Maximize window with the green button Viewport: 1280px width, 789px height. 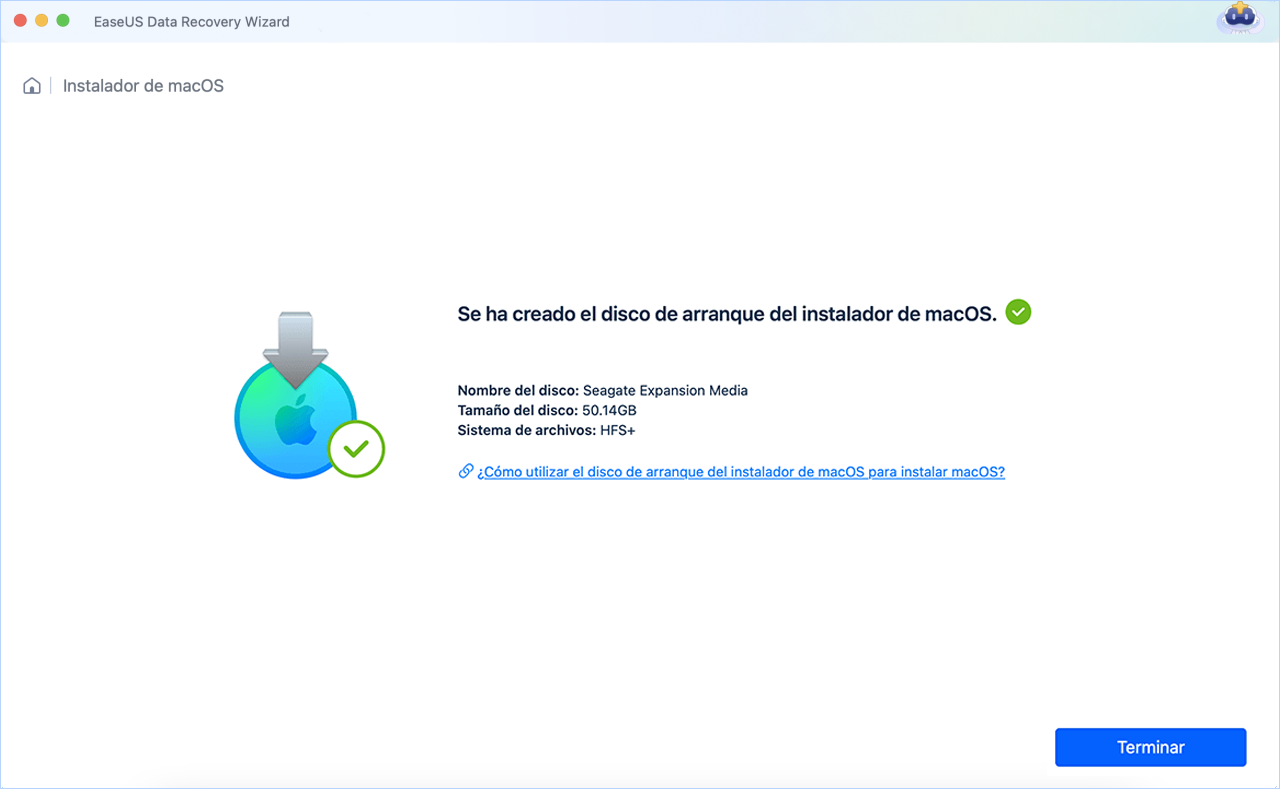pyautogui.click(x=63, y=20)
